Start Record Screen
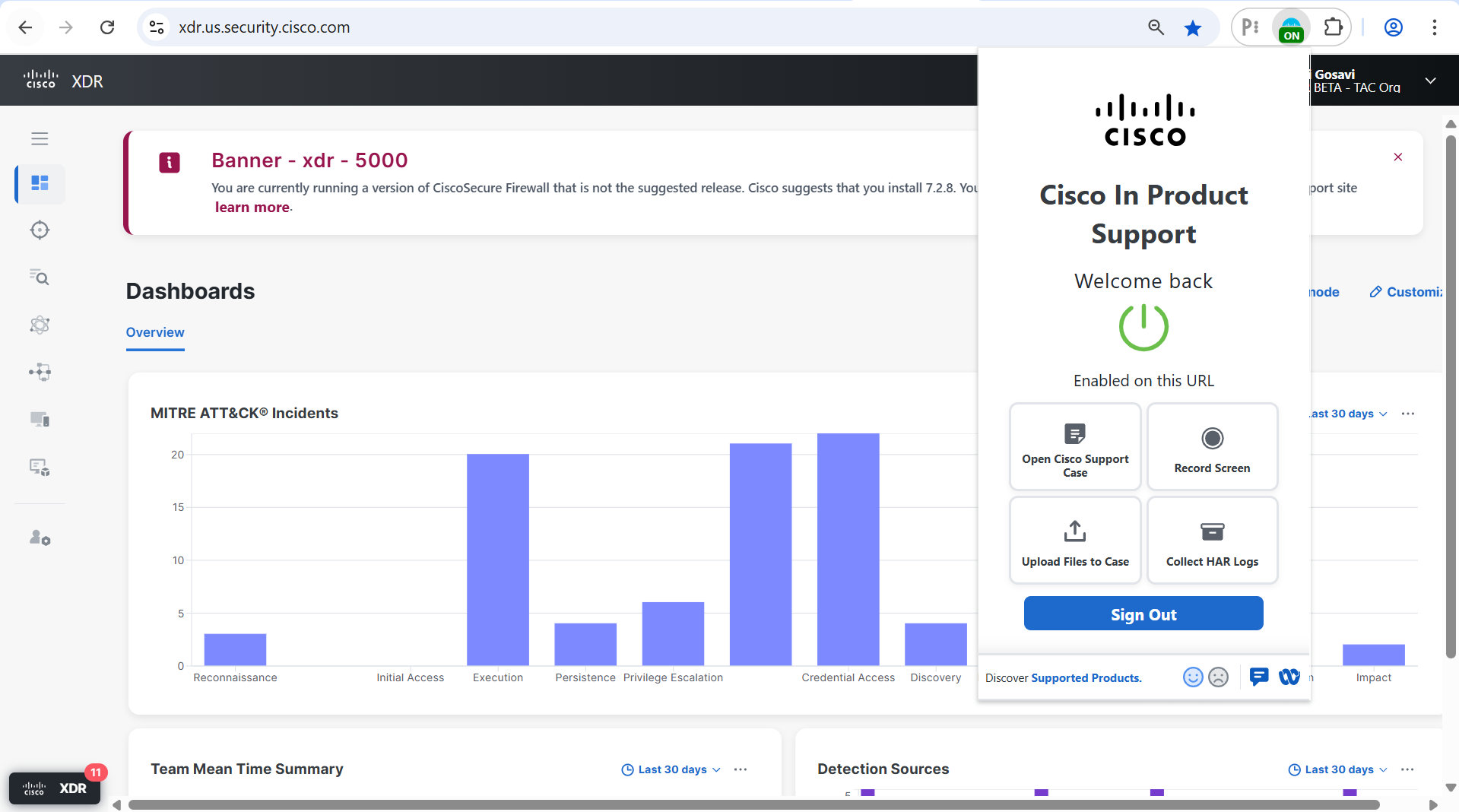 click(1212, 447)
